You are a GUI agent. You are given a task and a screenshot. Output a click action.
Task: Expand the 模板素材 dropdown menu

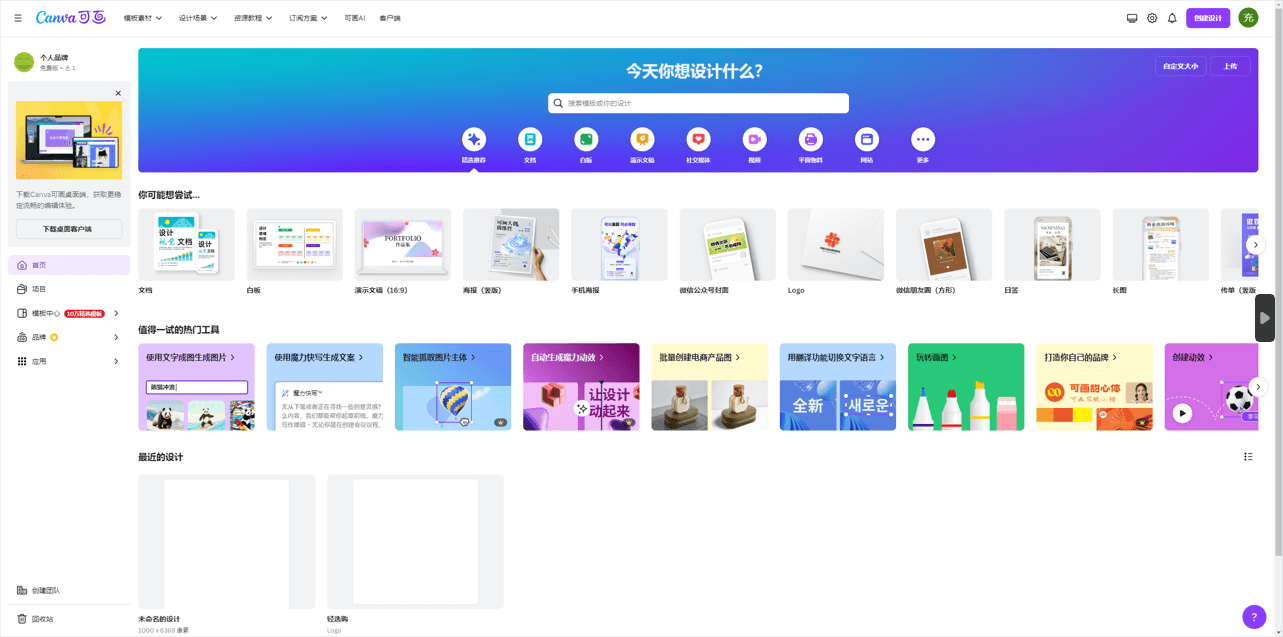point(142,18)
